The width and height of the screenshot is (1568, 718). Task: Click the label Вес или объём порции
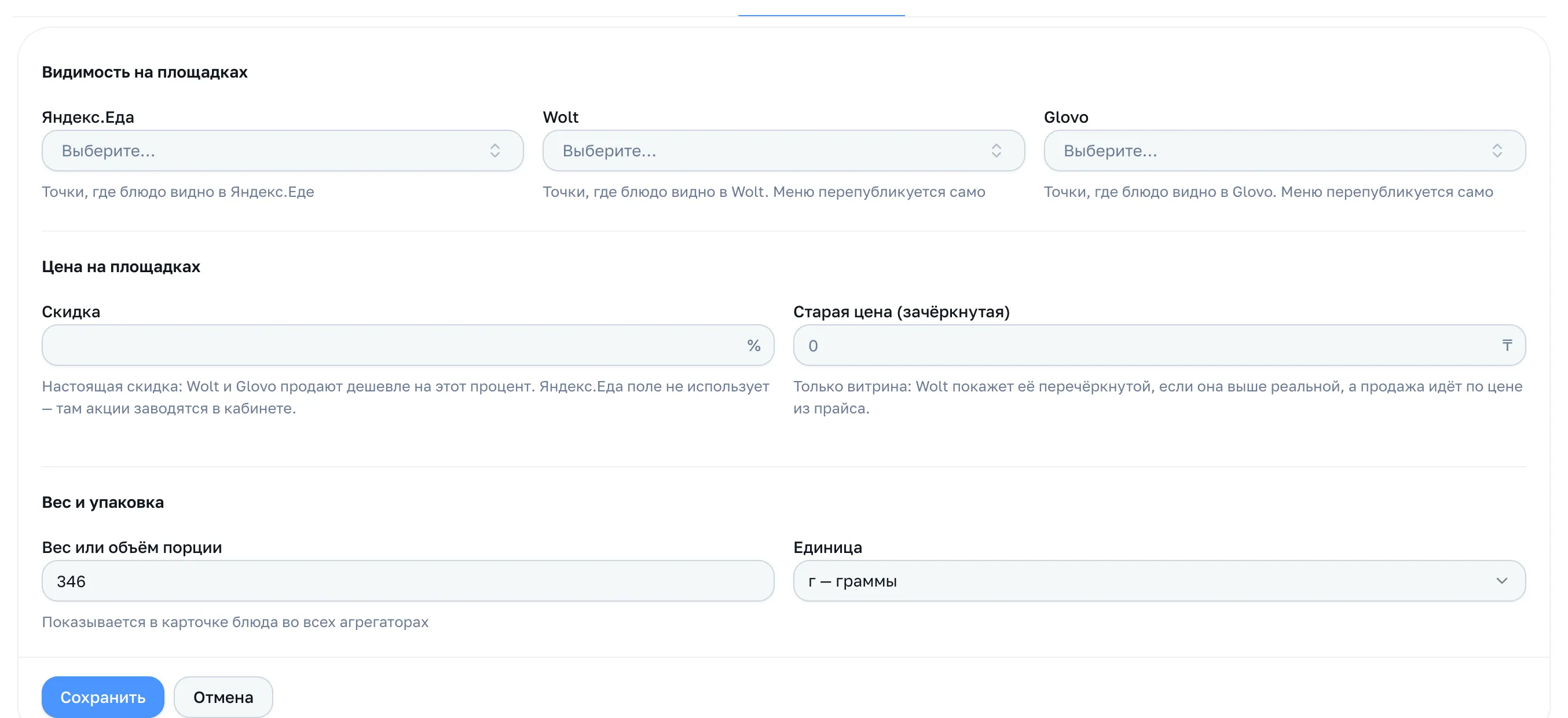[132, 547]
